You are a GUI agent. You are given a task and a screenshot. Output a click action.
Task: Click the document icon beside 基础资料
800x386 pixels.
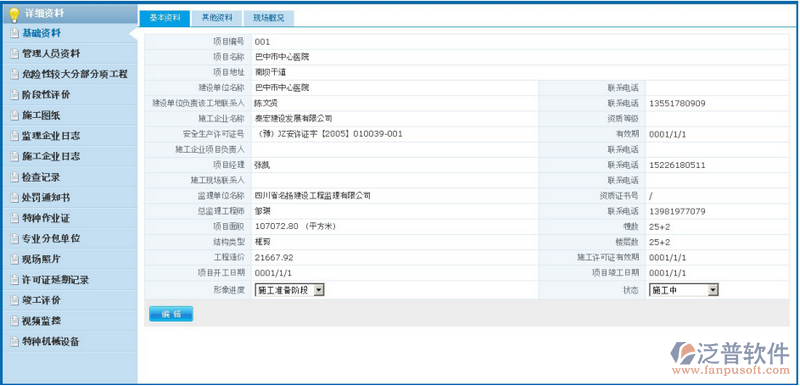[x=14, y=33]
